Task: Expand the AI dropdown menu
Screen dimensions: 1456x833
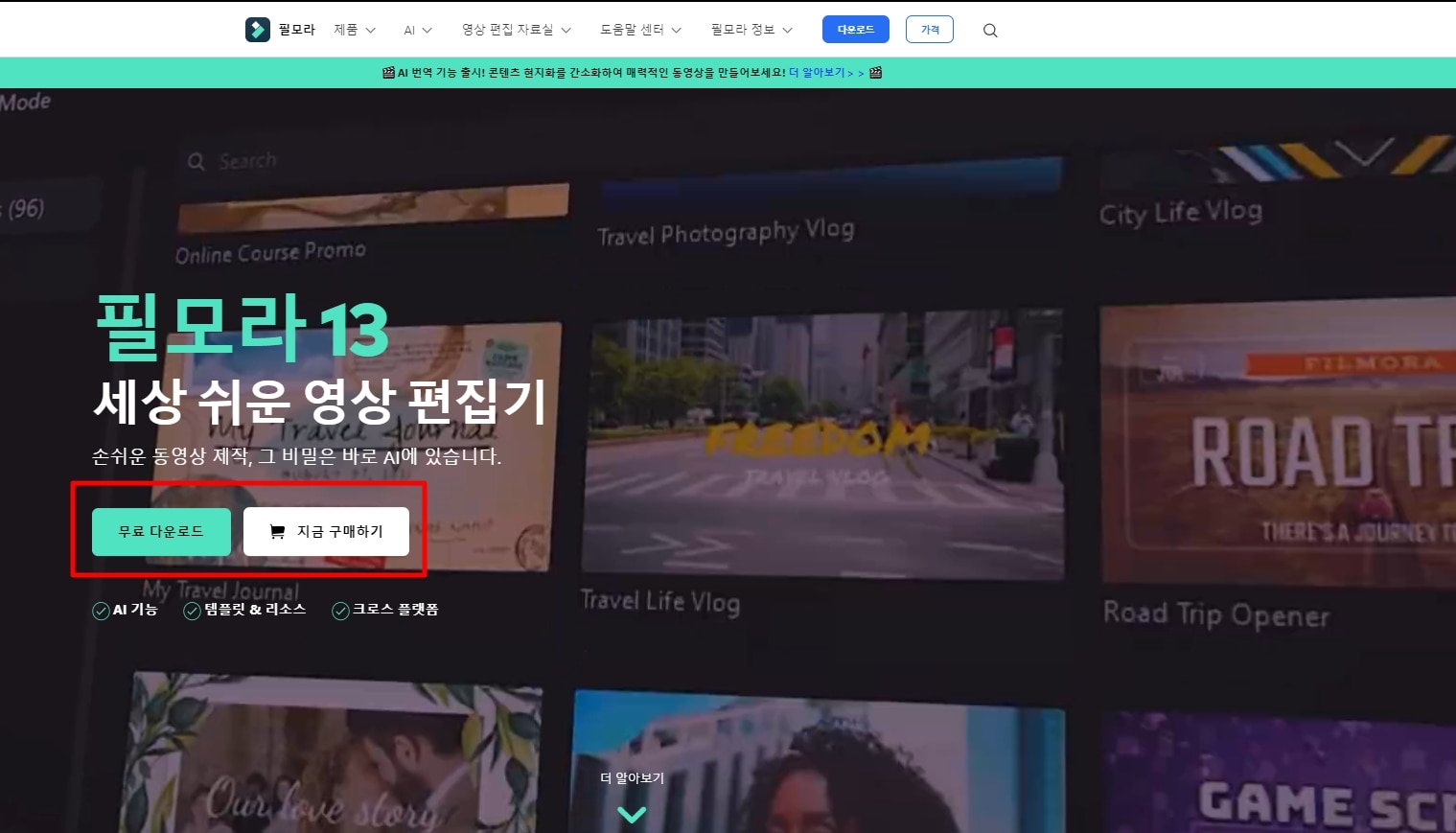Action: 418,30
